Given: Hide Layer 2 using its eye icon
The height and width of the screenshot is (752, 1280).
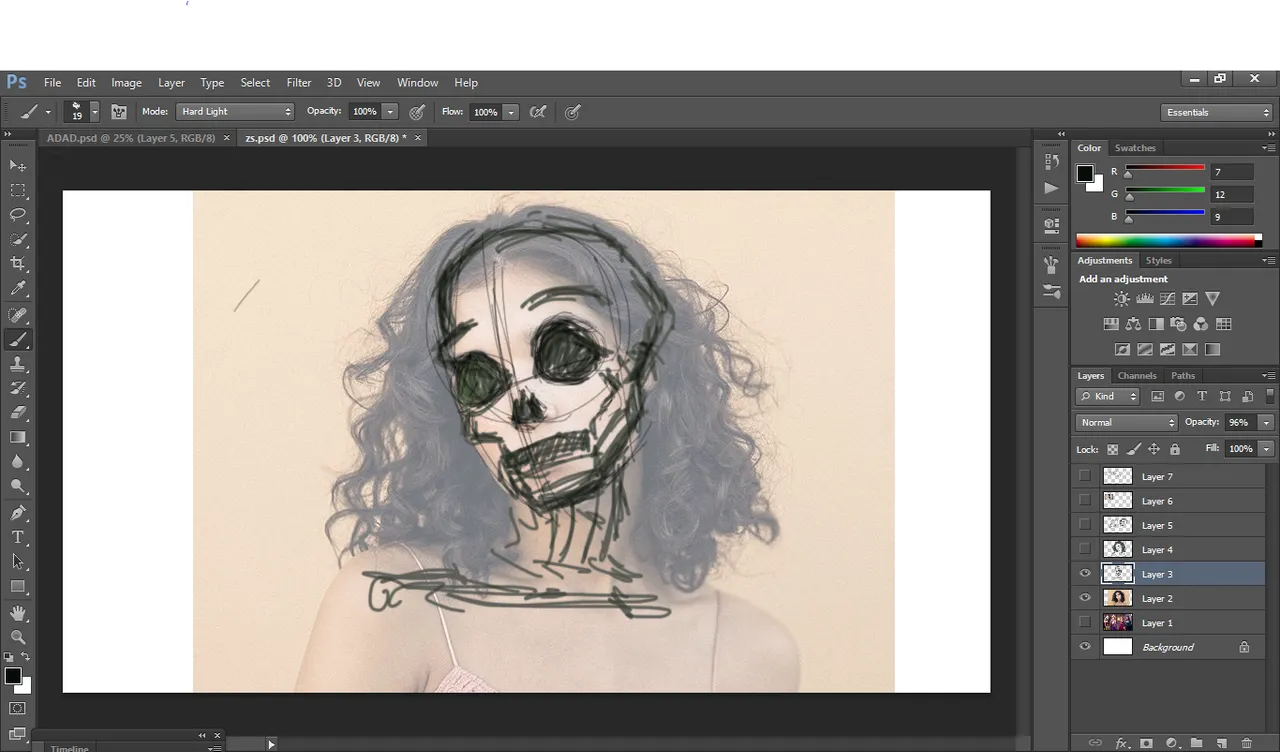Looking at the screenshot, I should (1085, 598).
